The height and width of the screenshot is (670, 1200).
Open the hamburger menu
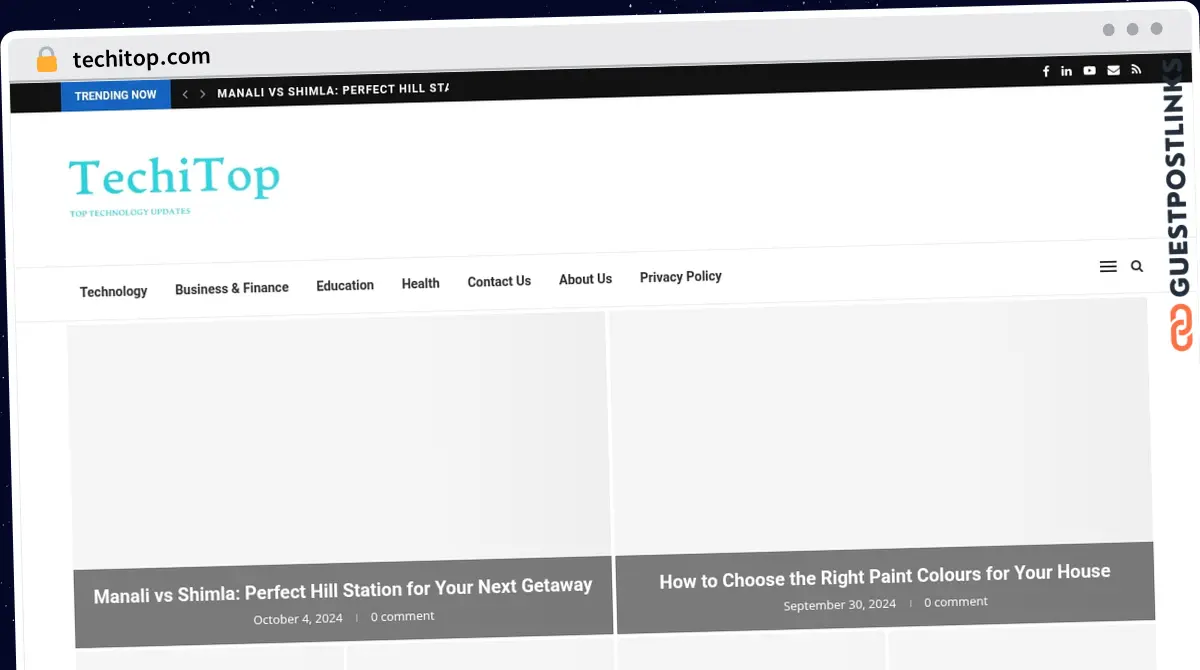coord(1108,267)
